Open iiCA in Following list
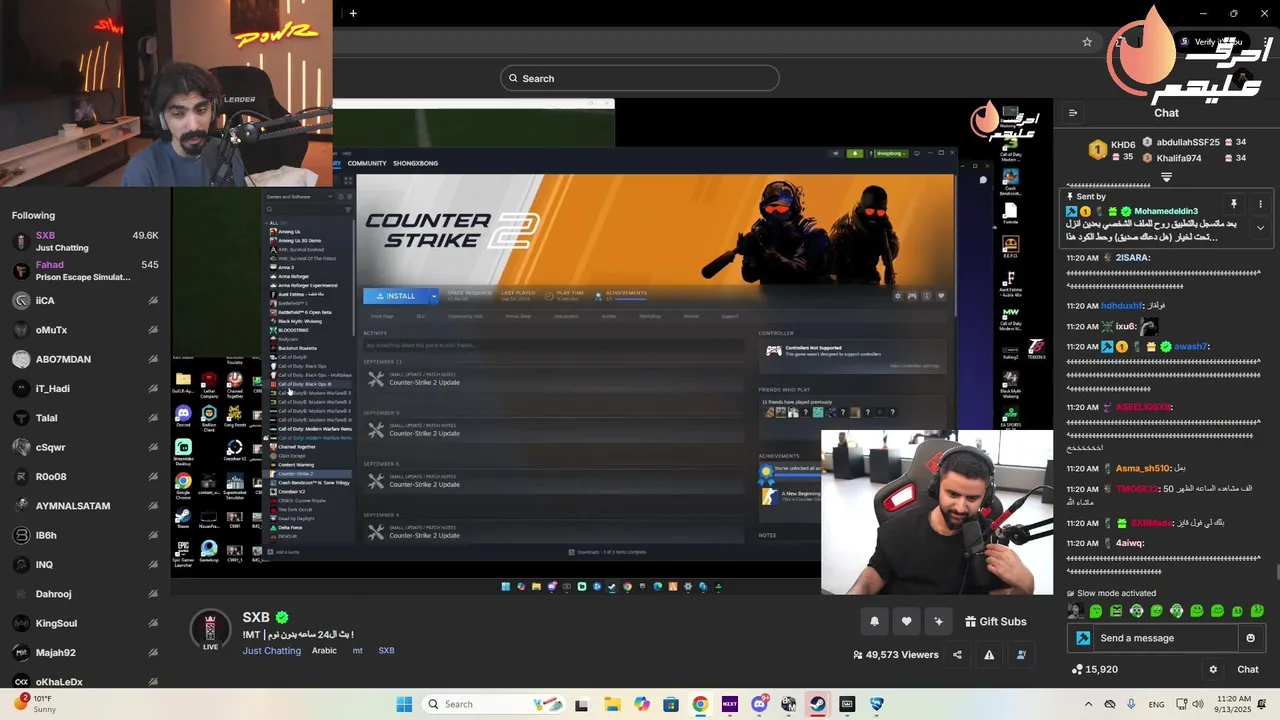The image size is (1280, 720). click(85, 300)
